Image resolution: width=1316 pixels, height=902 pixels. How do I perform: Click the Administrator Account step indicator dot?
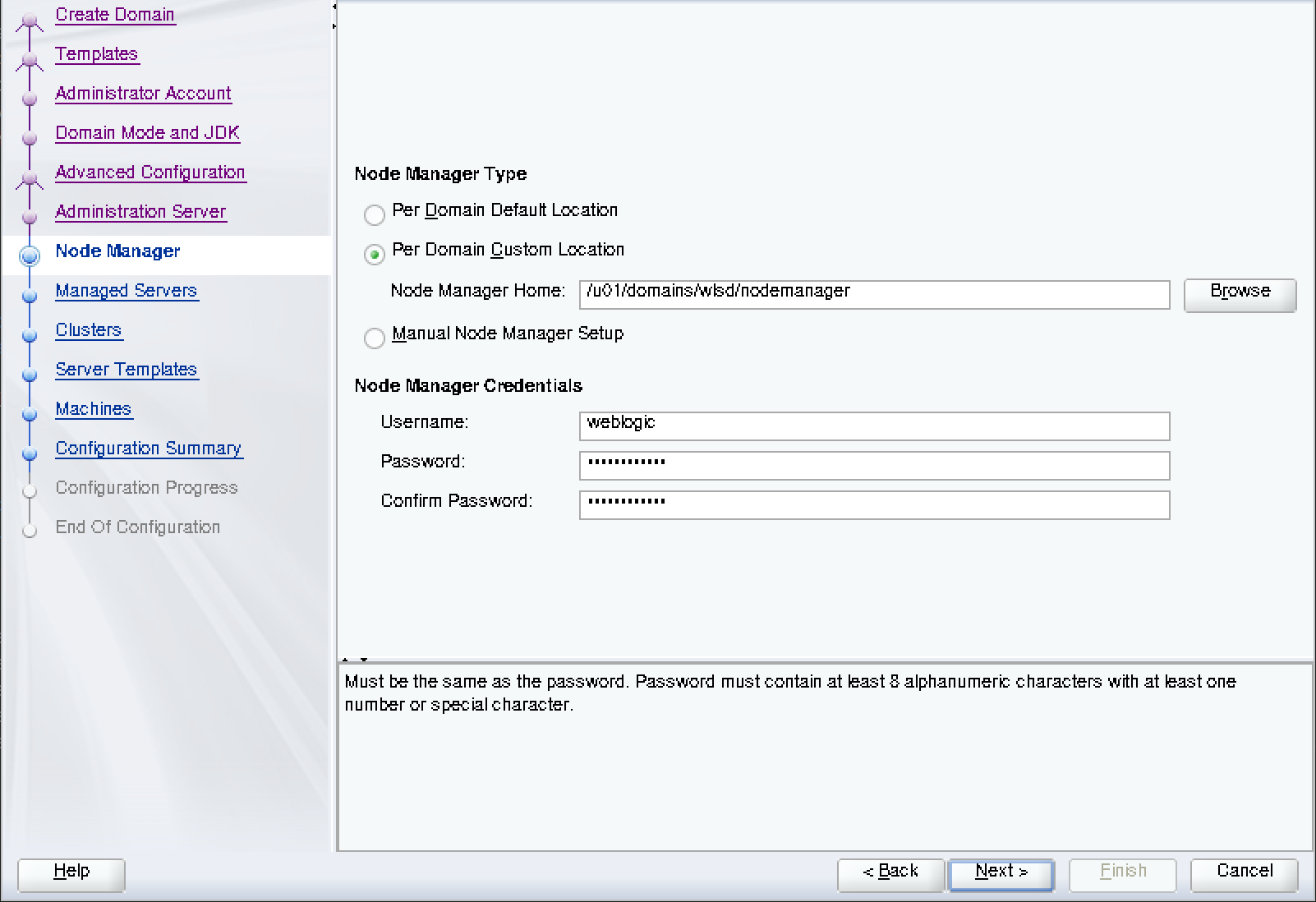point(30,98)
